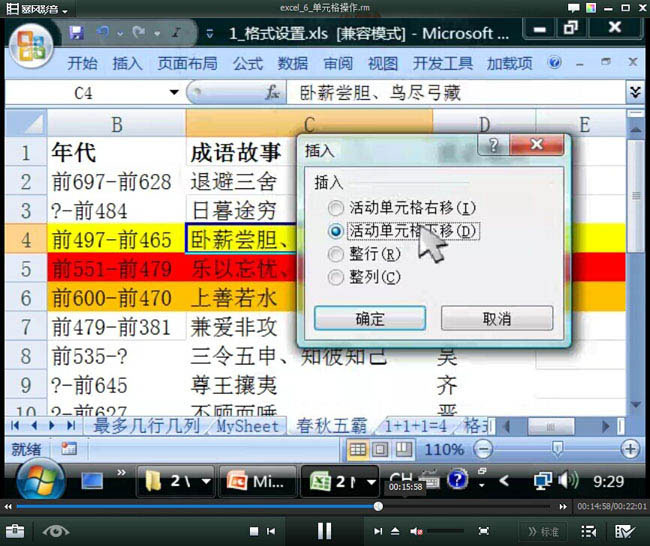Undo the last action in Excel
Image resolution: width=650 pixels, height=546 pixels.
tap(103, 32)
